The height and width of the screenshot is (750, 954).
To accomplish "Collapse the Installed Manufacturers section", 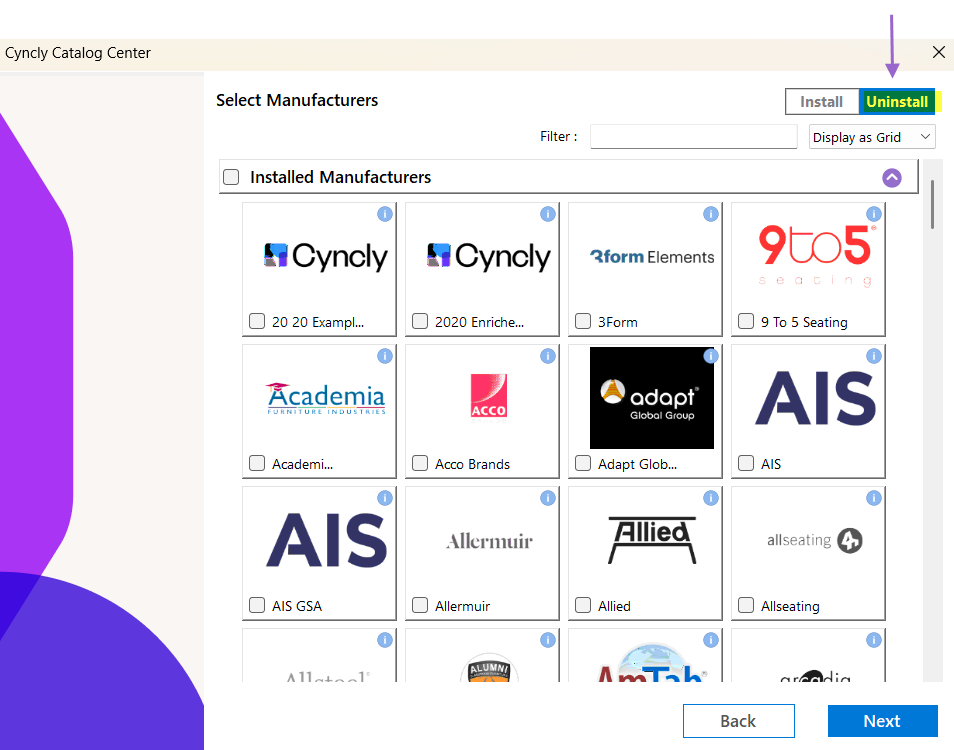I will pos(892,178).
